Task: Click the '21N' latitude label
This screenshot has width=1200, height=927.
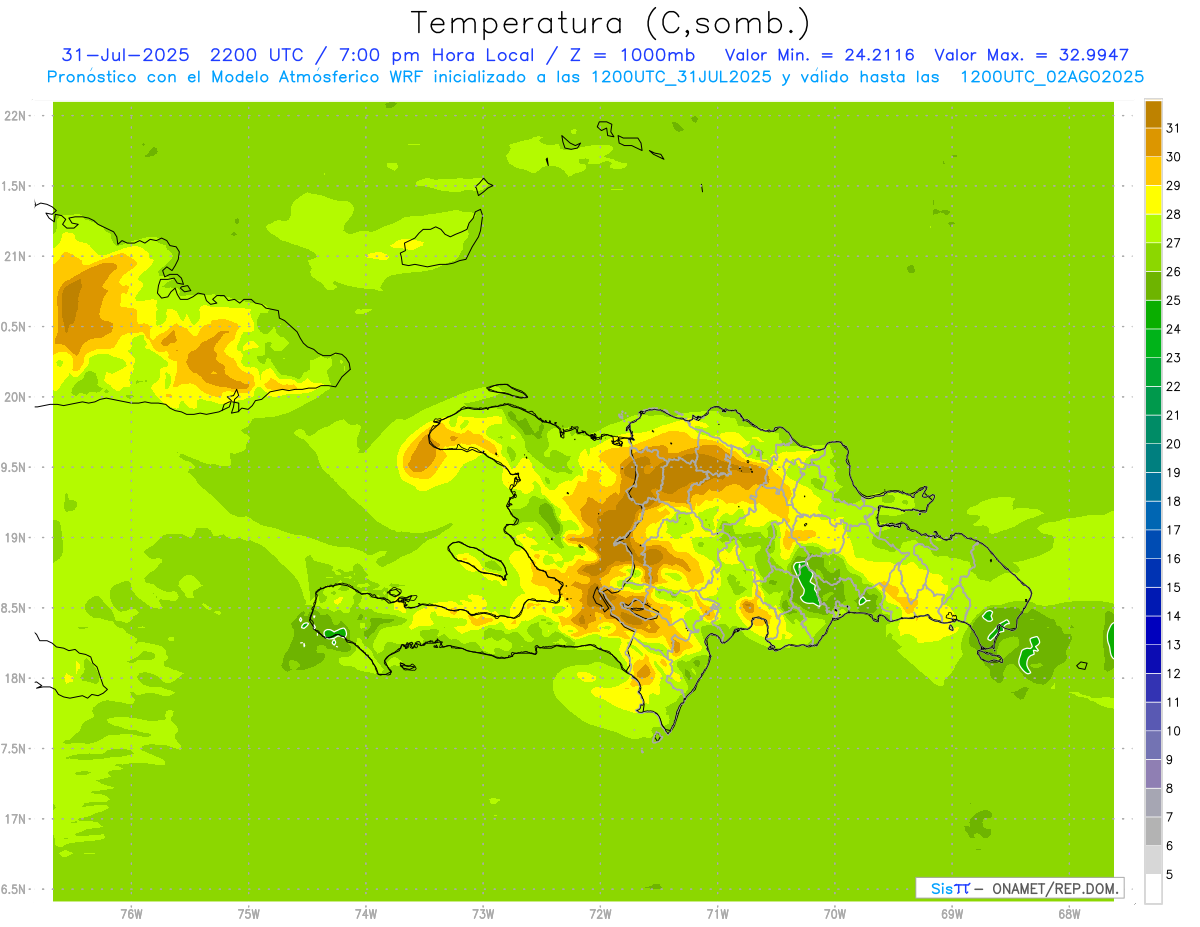Action: tap(13, 256)
